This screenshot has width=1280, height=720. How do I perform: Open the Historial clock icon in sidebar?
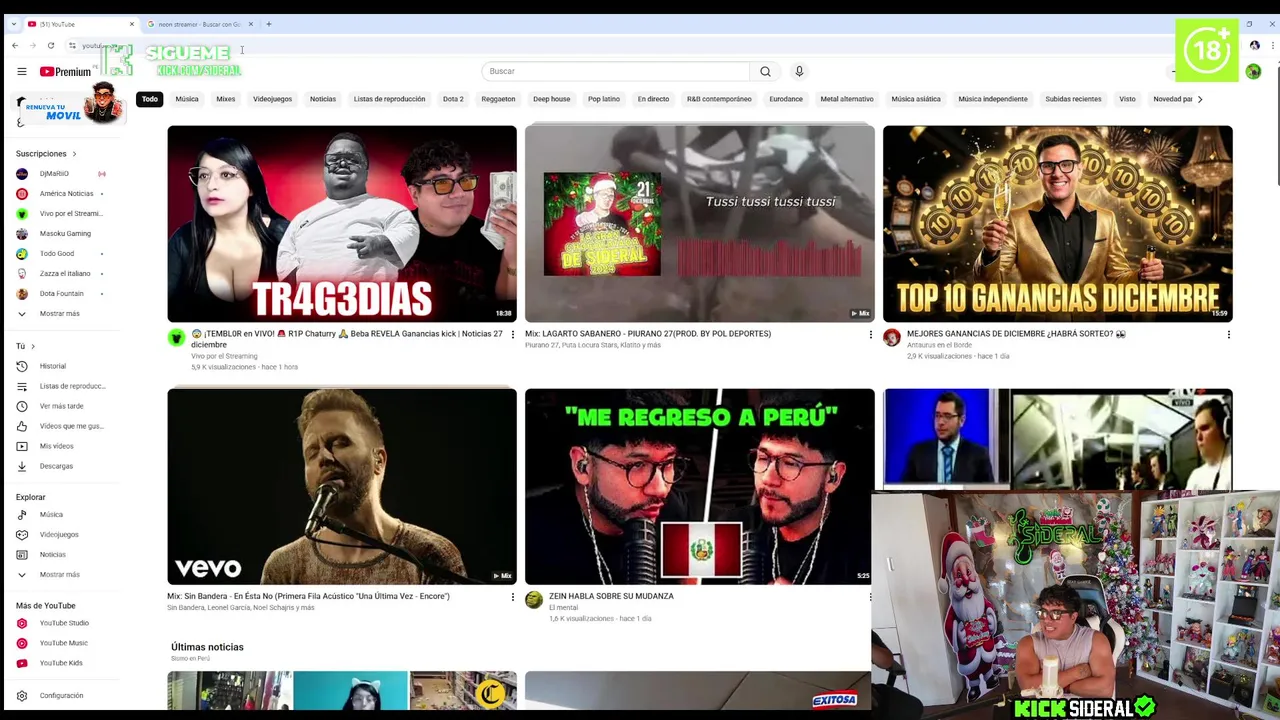click(x=22, y=366)
